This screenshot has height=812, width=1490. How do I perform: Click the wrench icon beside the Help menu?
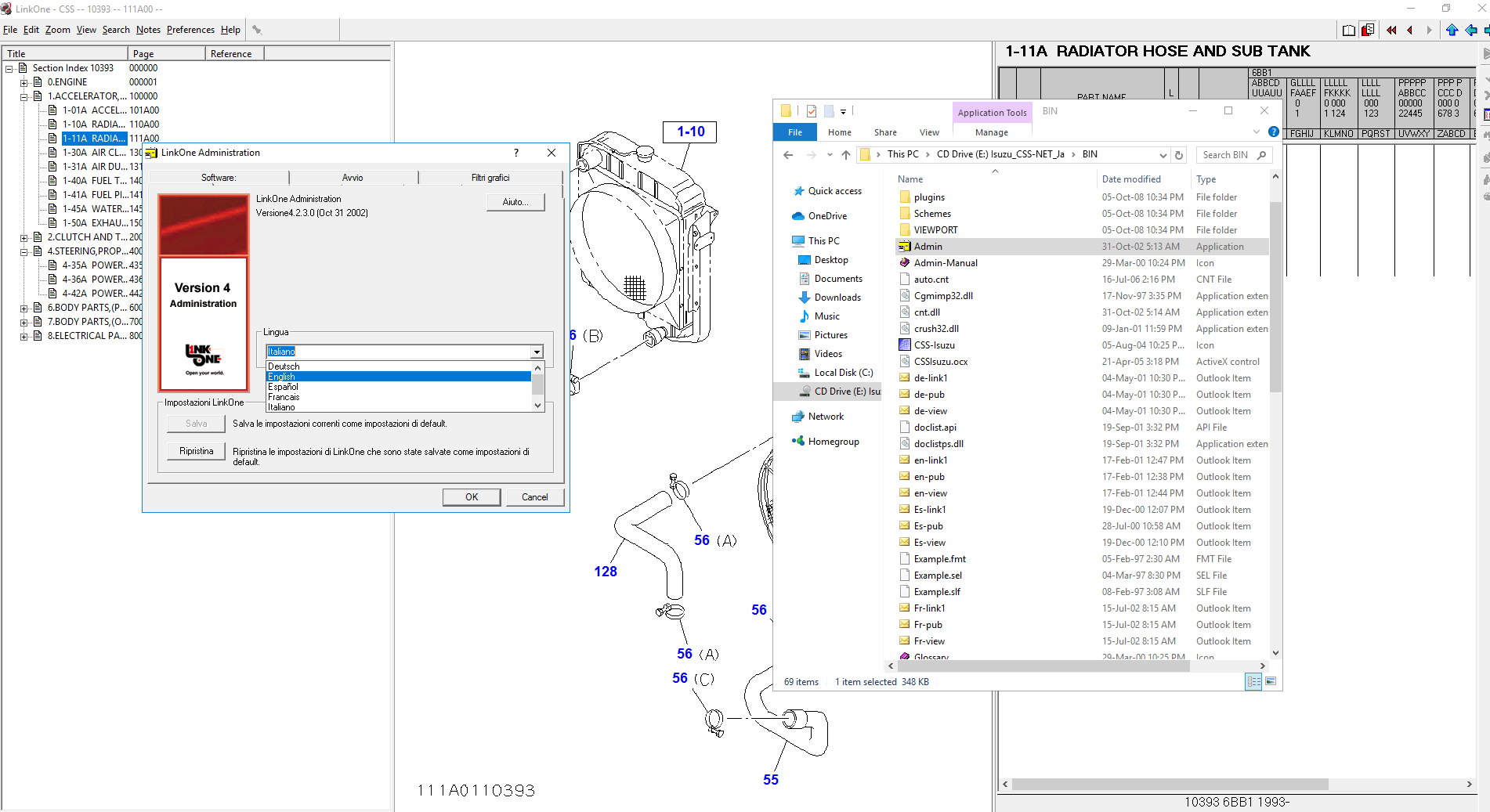pos(257,30)
